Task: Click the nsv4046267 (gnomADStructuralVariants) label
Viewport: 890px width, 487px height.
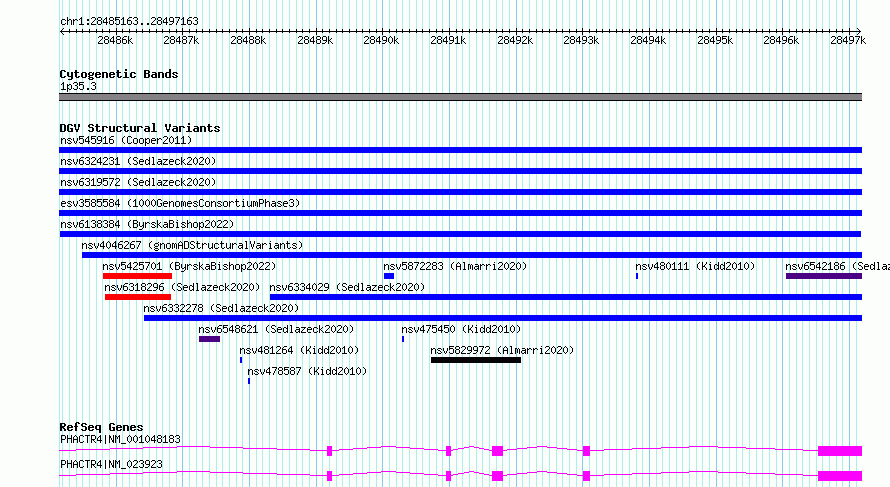Action: tap(192, 245)
